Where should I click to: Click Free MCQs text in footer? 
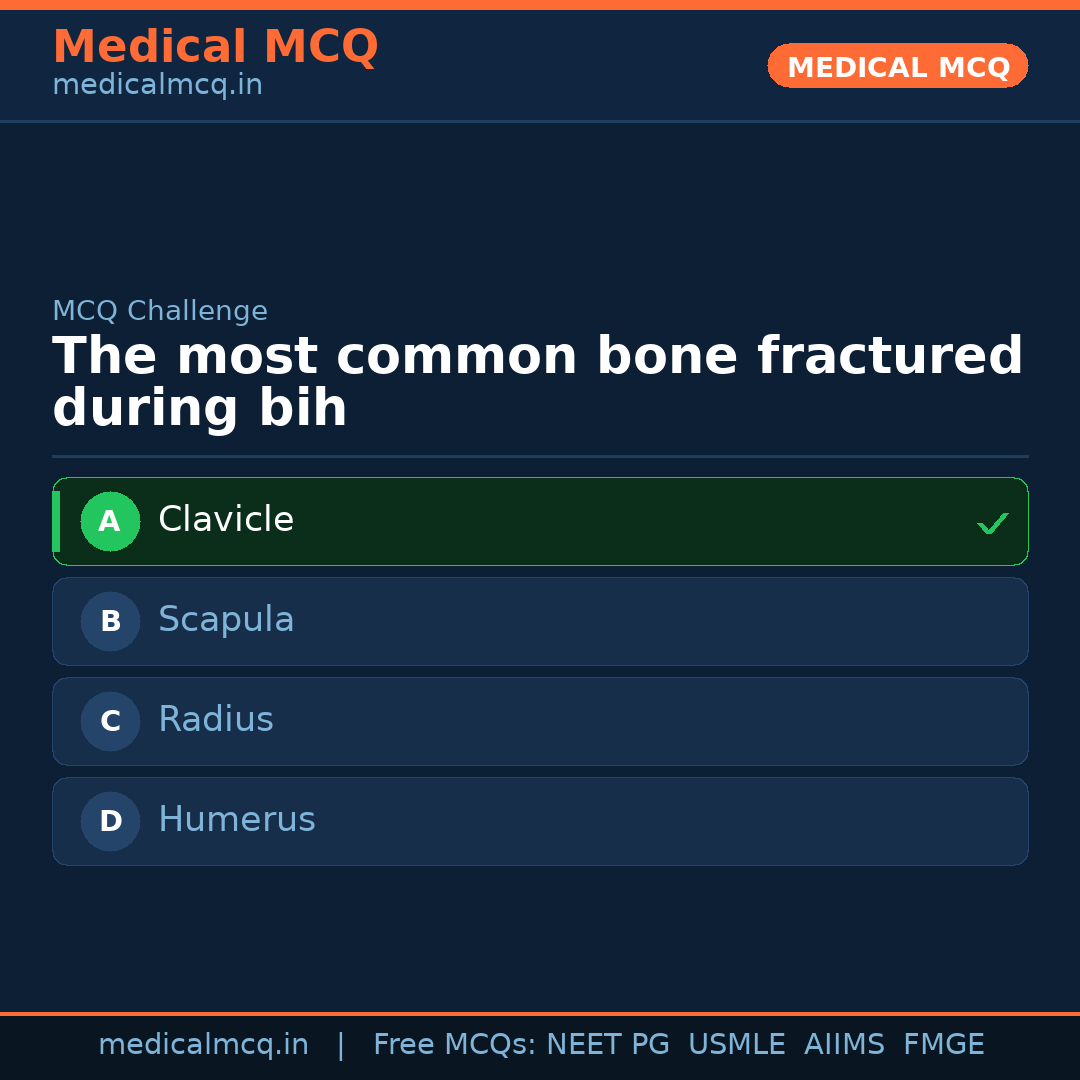click(x=454, y=1045)
